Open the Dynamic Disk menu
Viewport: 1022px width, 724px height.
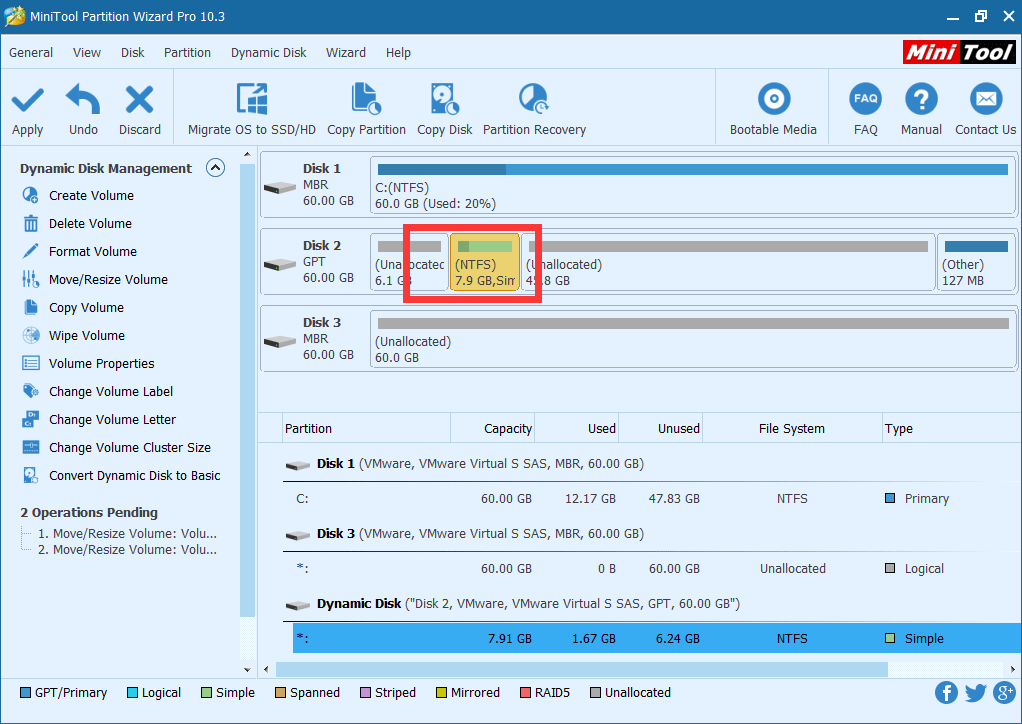click(x=269, y=53)
